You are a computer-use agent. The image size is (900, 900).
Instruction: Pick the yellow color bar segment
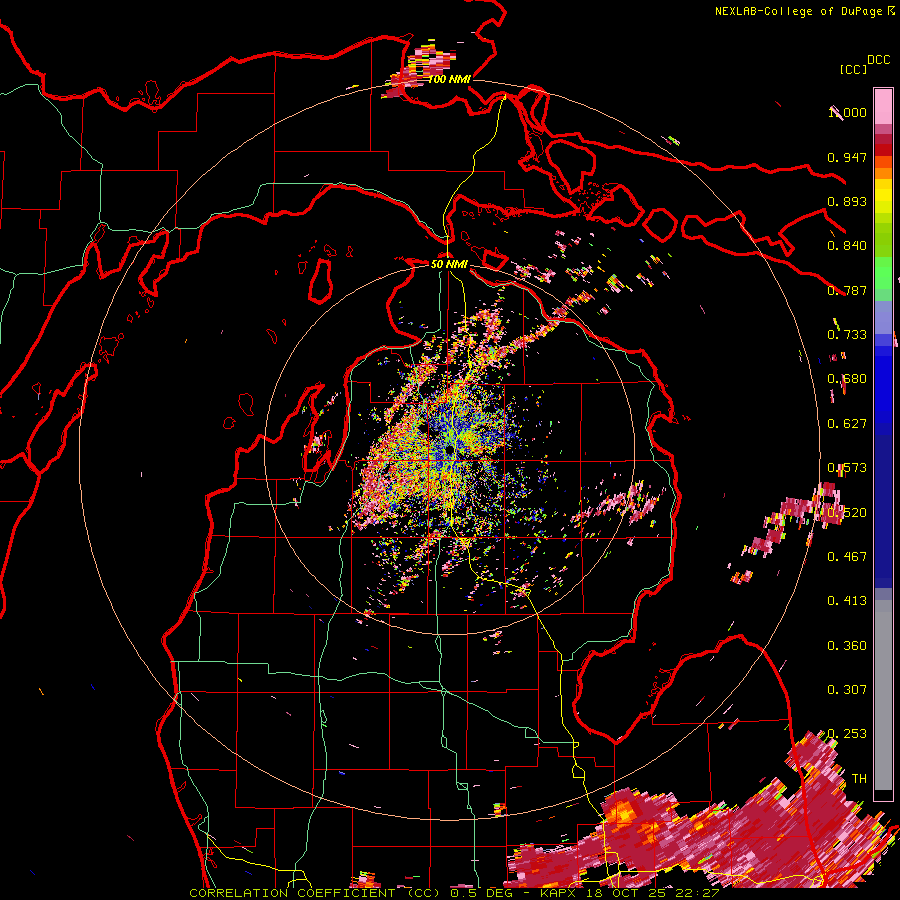pyautogui.click(x=883, y=197)
